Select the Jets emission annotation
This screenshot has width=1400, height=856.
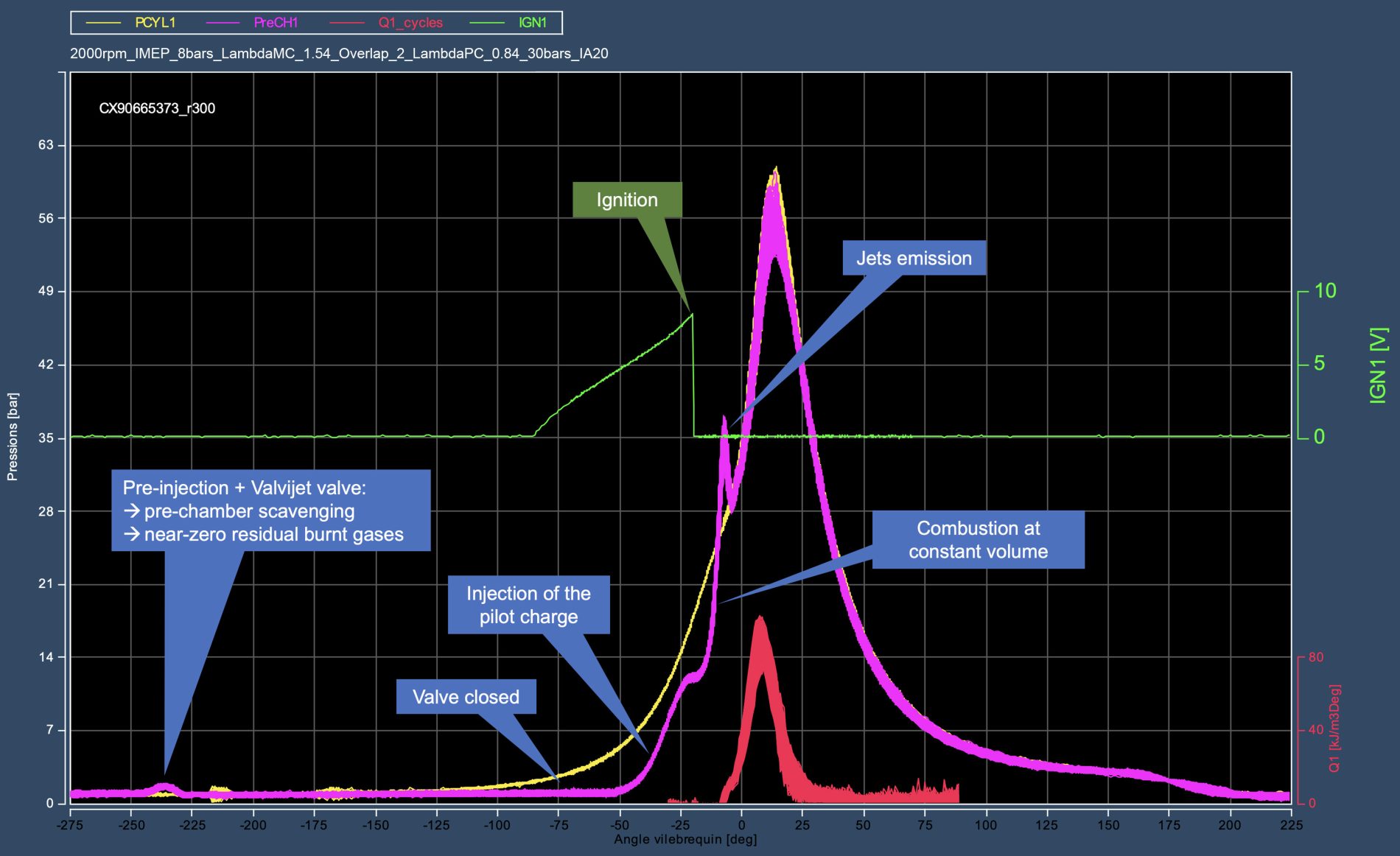click(x=914, y=259)
